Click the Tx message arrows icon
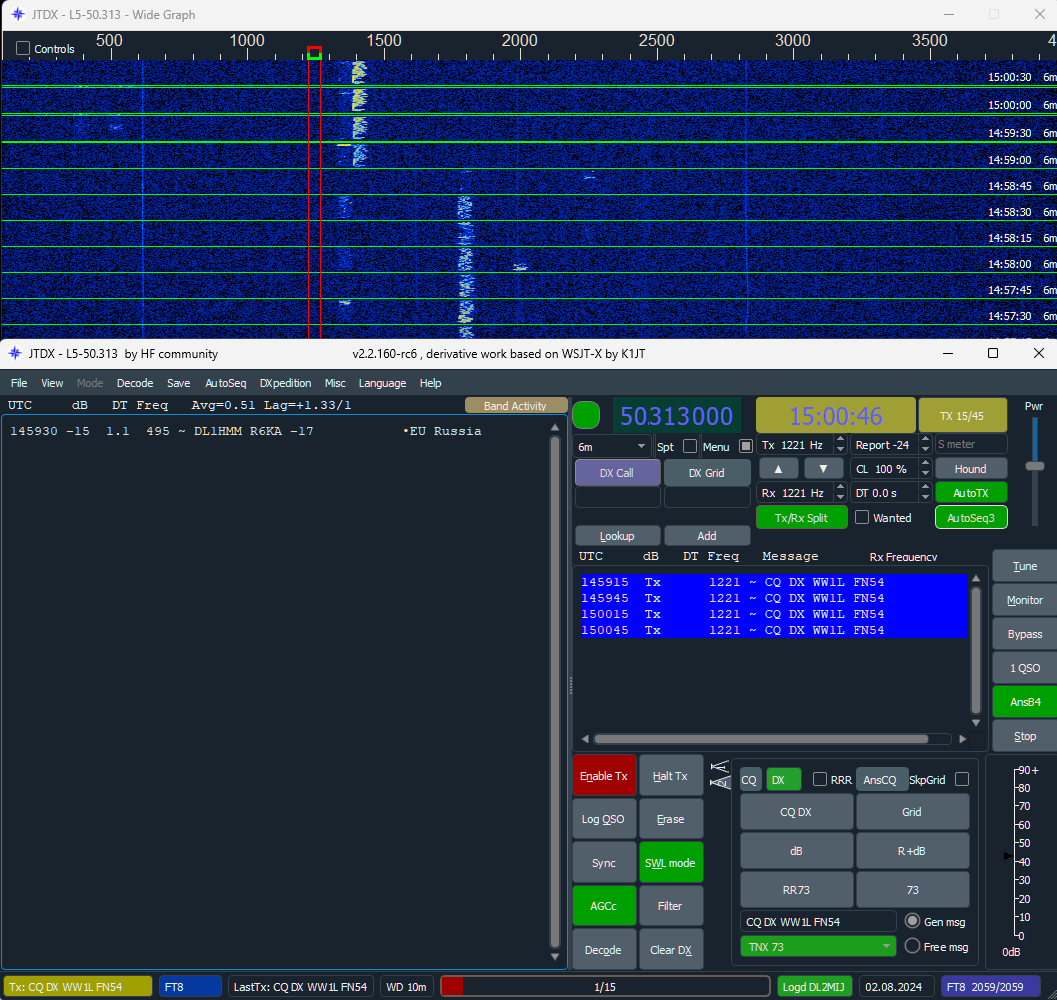1057x1000 pixels. (x=720, y=775)
